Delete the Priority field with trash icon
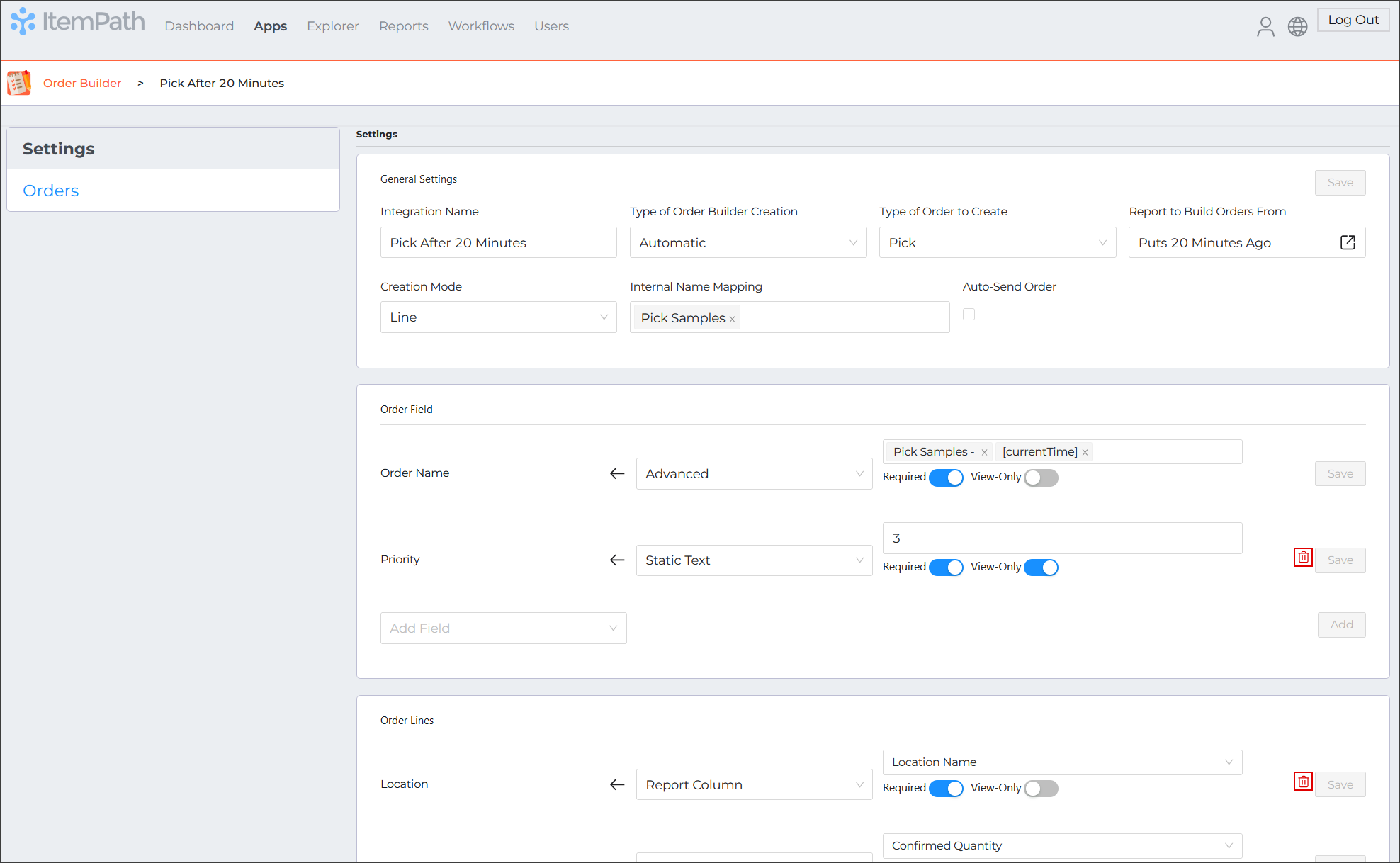 pos(1303,558)
